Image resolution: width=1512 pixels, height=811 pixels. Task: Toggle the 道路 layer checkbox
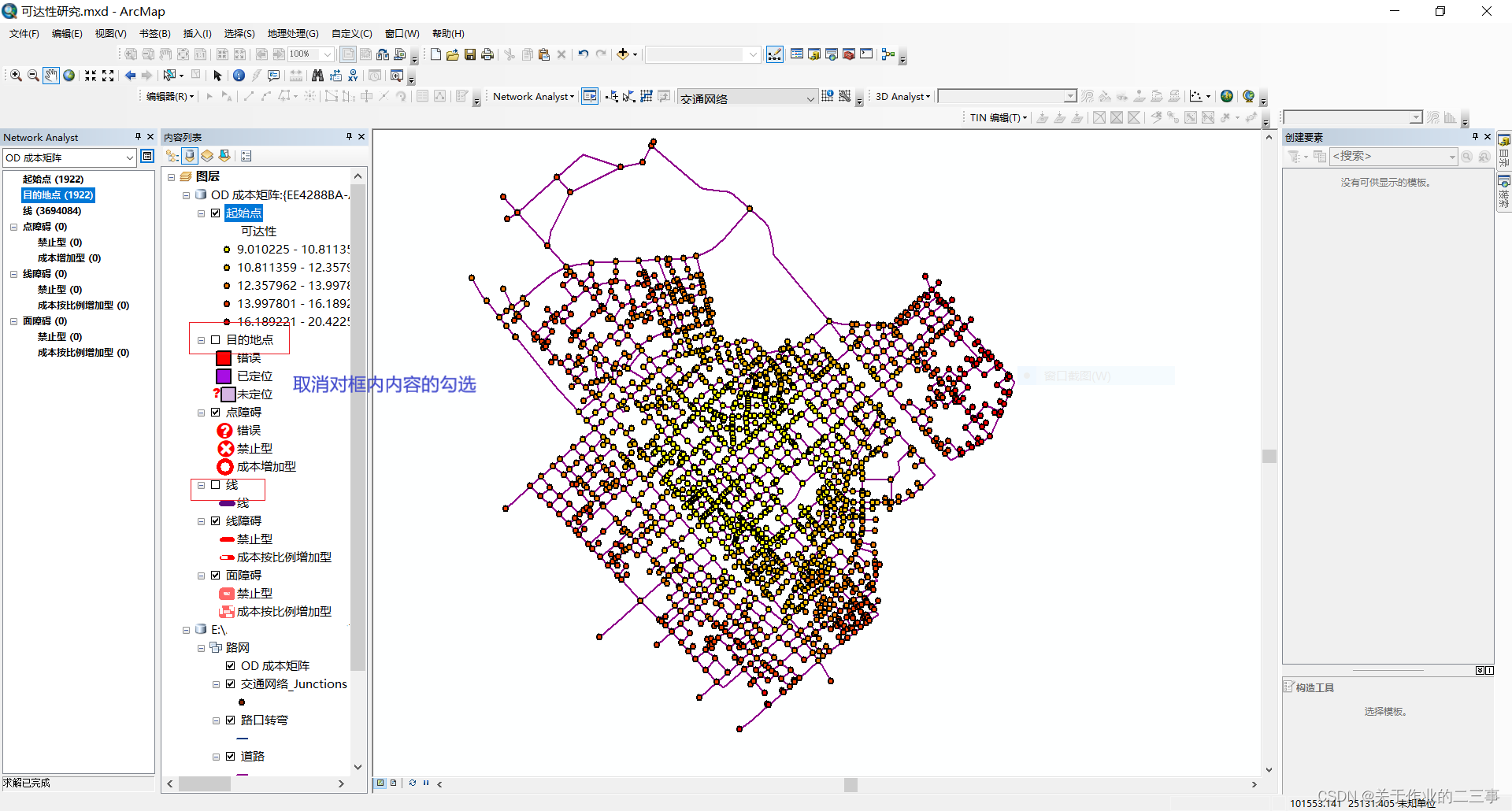pyautogui.click(x=230, y=756)
